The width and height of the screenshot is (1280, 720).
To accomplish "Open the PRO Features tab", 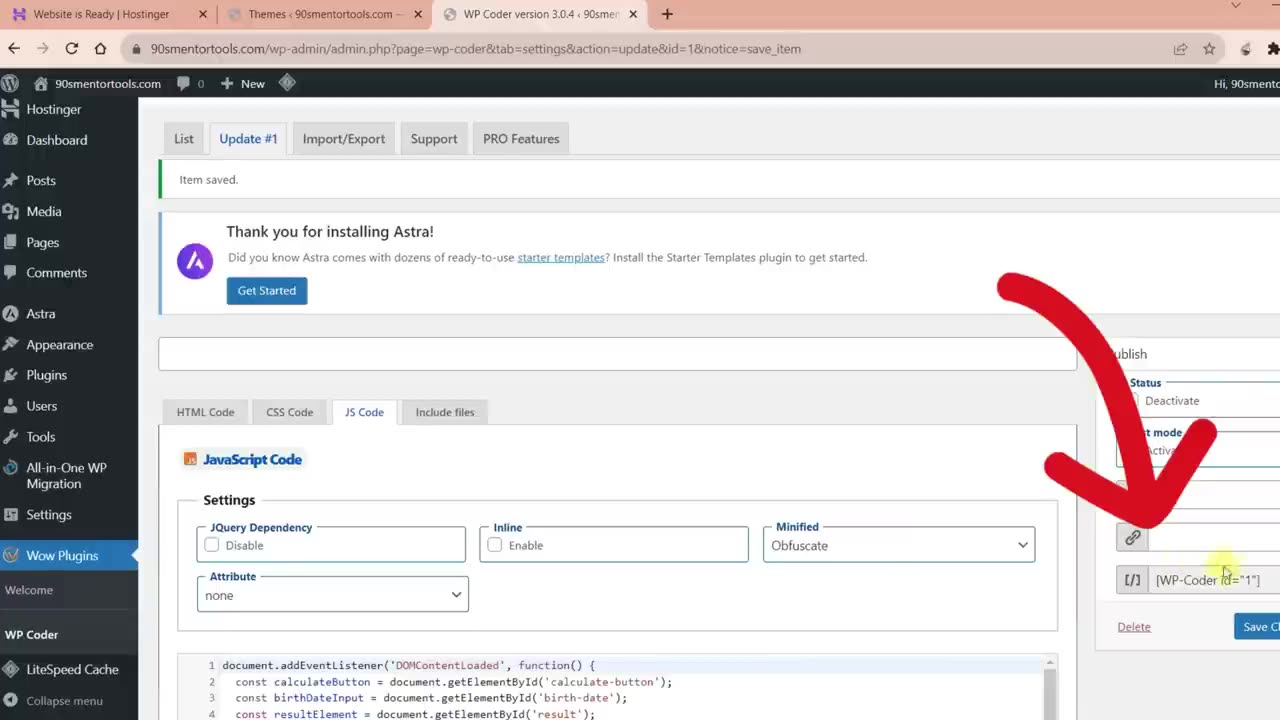I will (521, 139).
